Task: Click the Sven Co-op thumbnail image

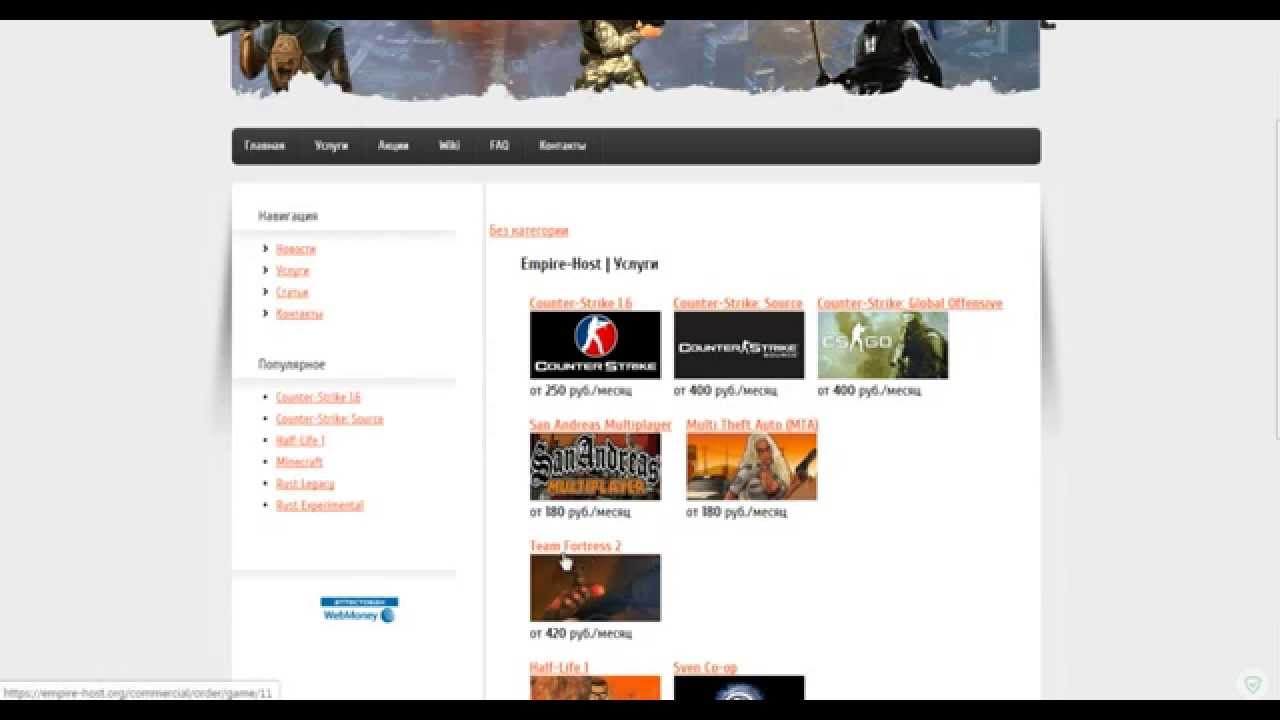Action: (739, 688)
